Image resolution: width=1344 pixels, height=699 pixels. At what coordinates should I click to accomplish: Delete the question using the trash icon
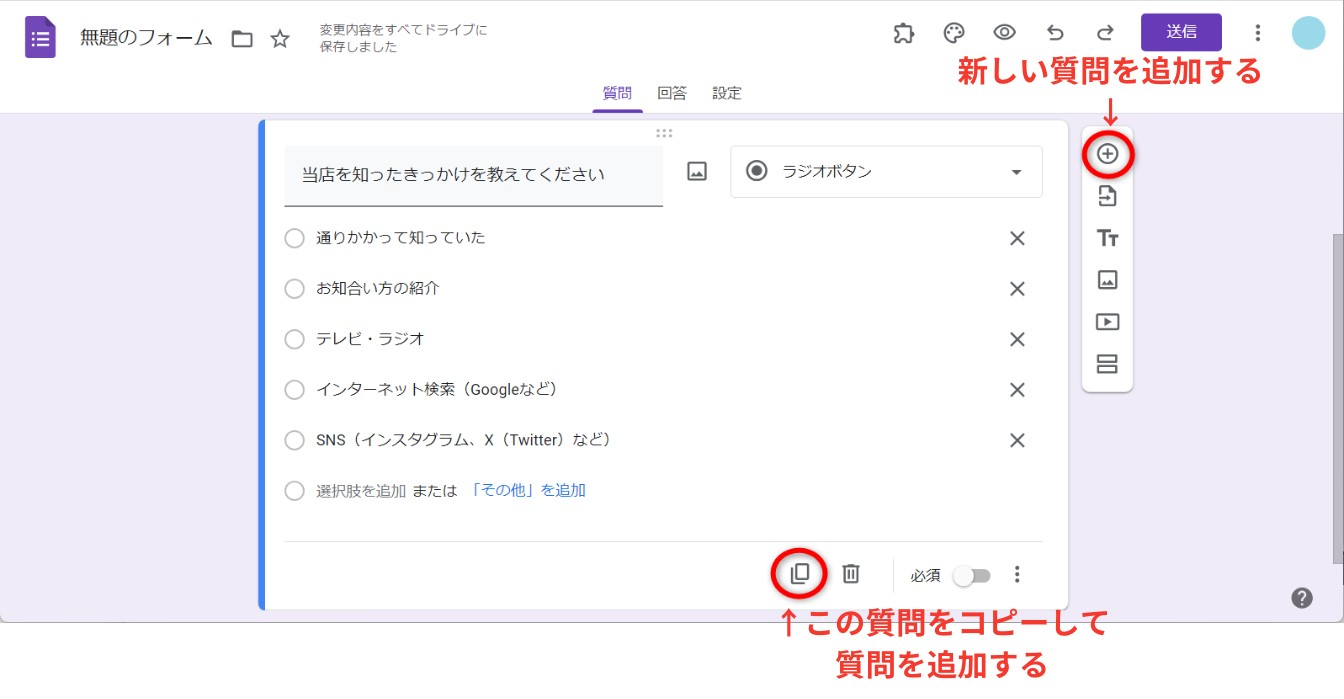pos(850,574)
